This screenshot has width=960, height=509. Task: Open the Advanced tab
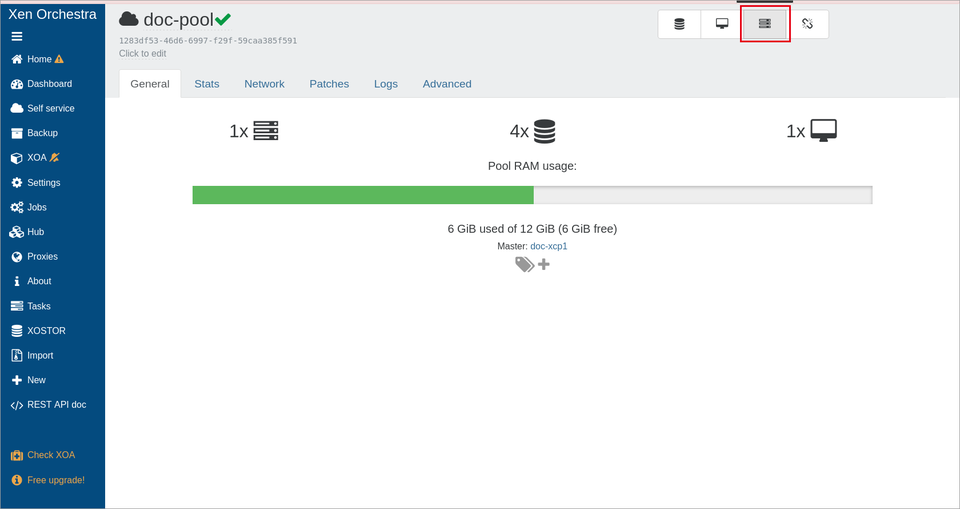point(447,84)
